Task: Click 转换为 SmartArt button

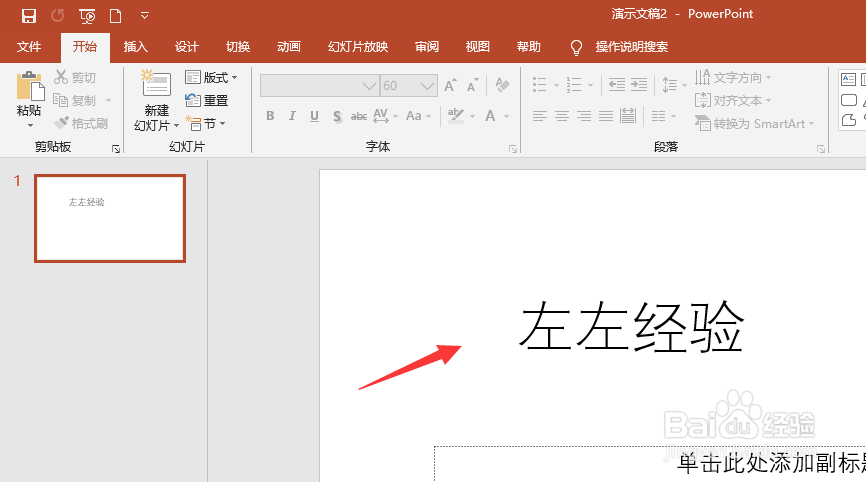Action: [x=754, y=124]
